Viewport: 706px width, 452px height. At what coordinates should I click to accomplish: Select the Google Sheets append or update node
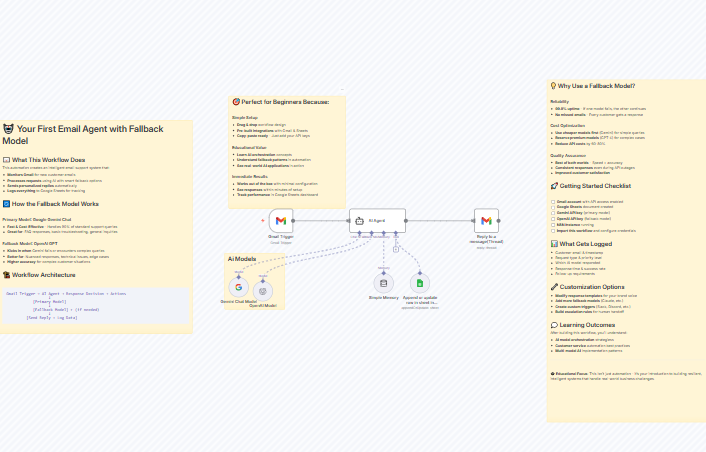(x=420, y=283)
